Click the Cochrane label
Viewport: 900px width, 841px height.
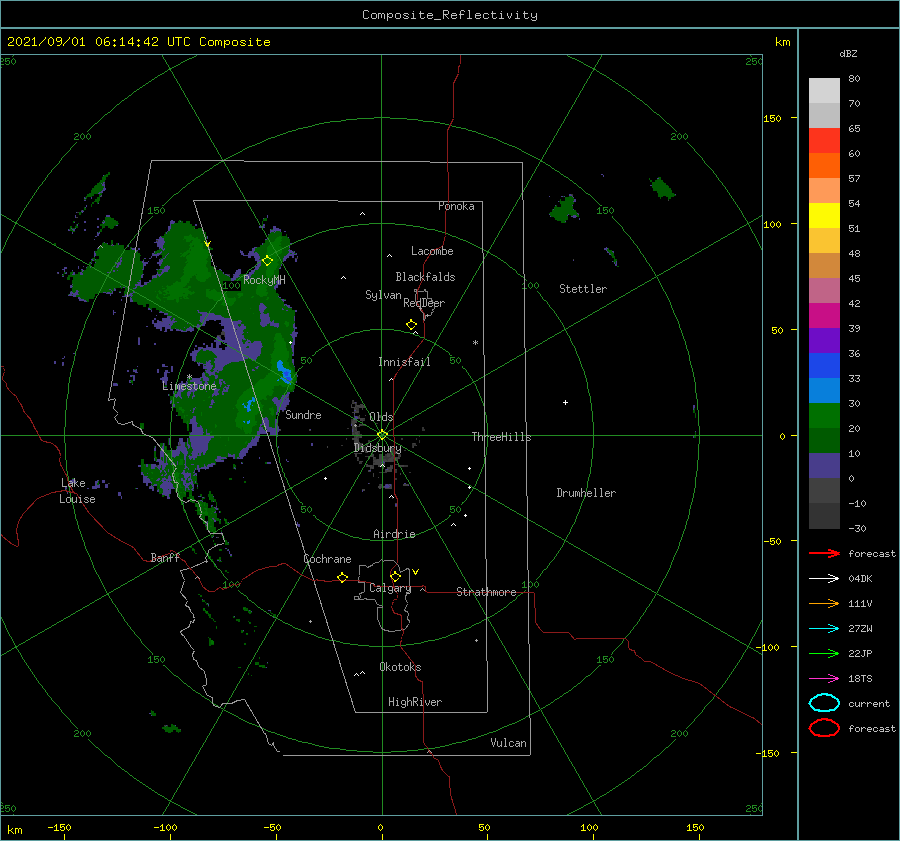tap(327, 559)
